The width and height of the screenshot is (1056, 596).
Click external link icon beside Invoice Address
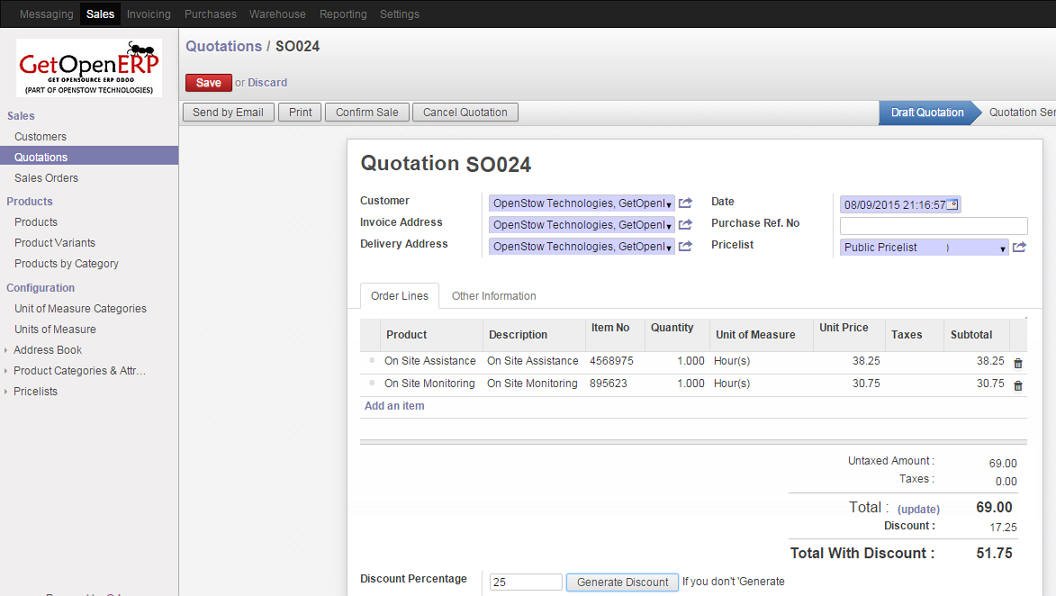[x=685, y=225]
